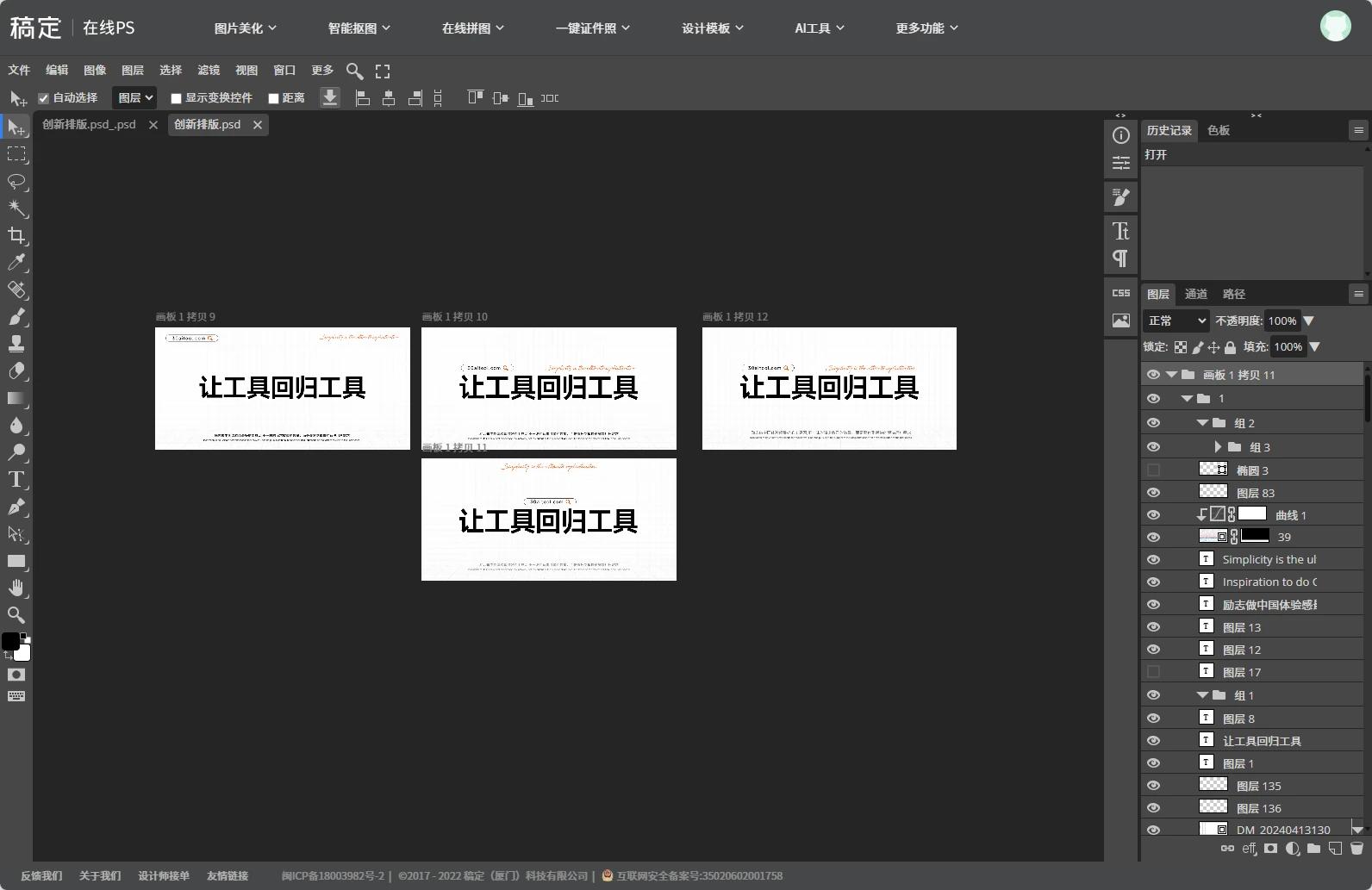Open the CSS panel icon
This screenshot has width=1372, height=890.
coord(1120,293)
